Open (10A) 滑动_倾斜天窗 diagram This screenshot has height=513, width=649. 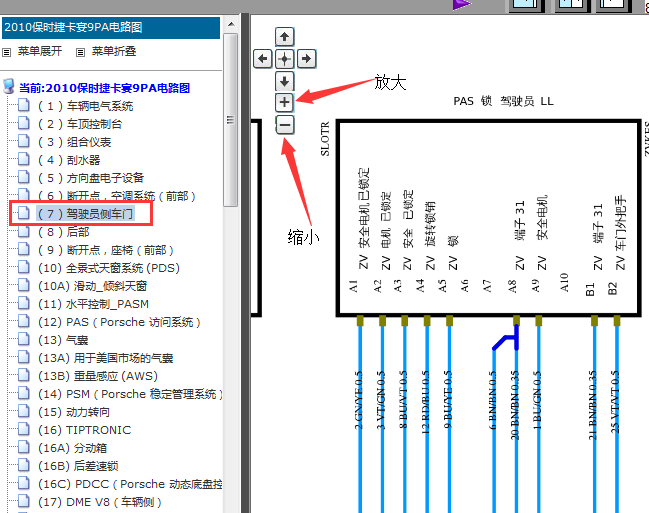(x=92, y=286)
